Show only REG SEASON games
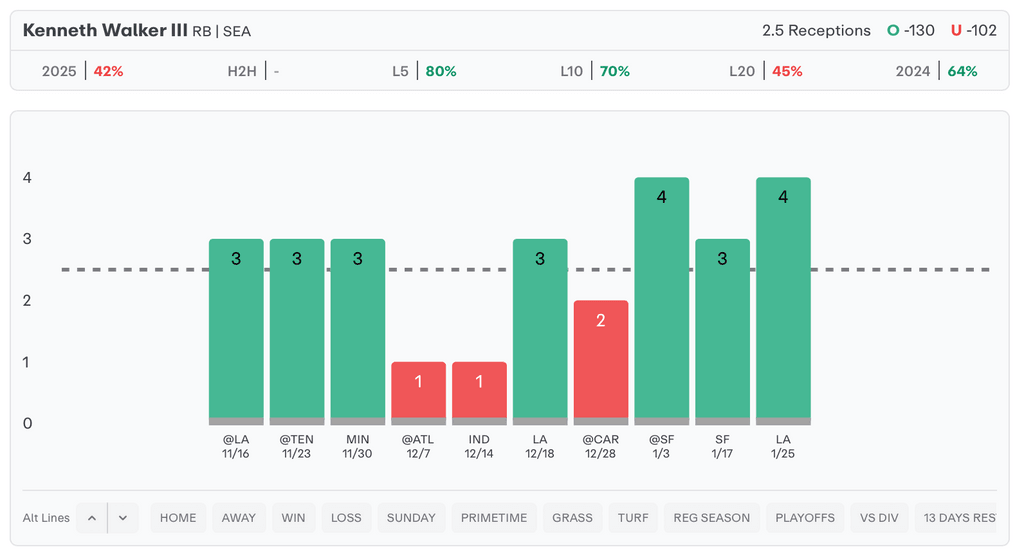The width and height of the screenshot is (1024, 560). [712, 518]
